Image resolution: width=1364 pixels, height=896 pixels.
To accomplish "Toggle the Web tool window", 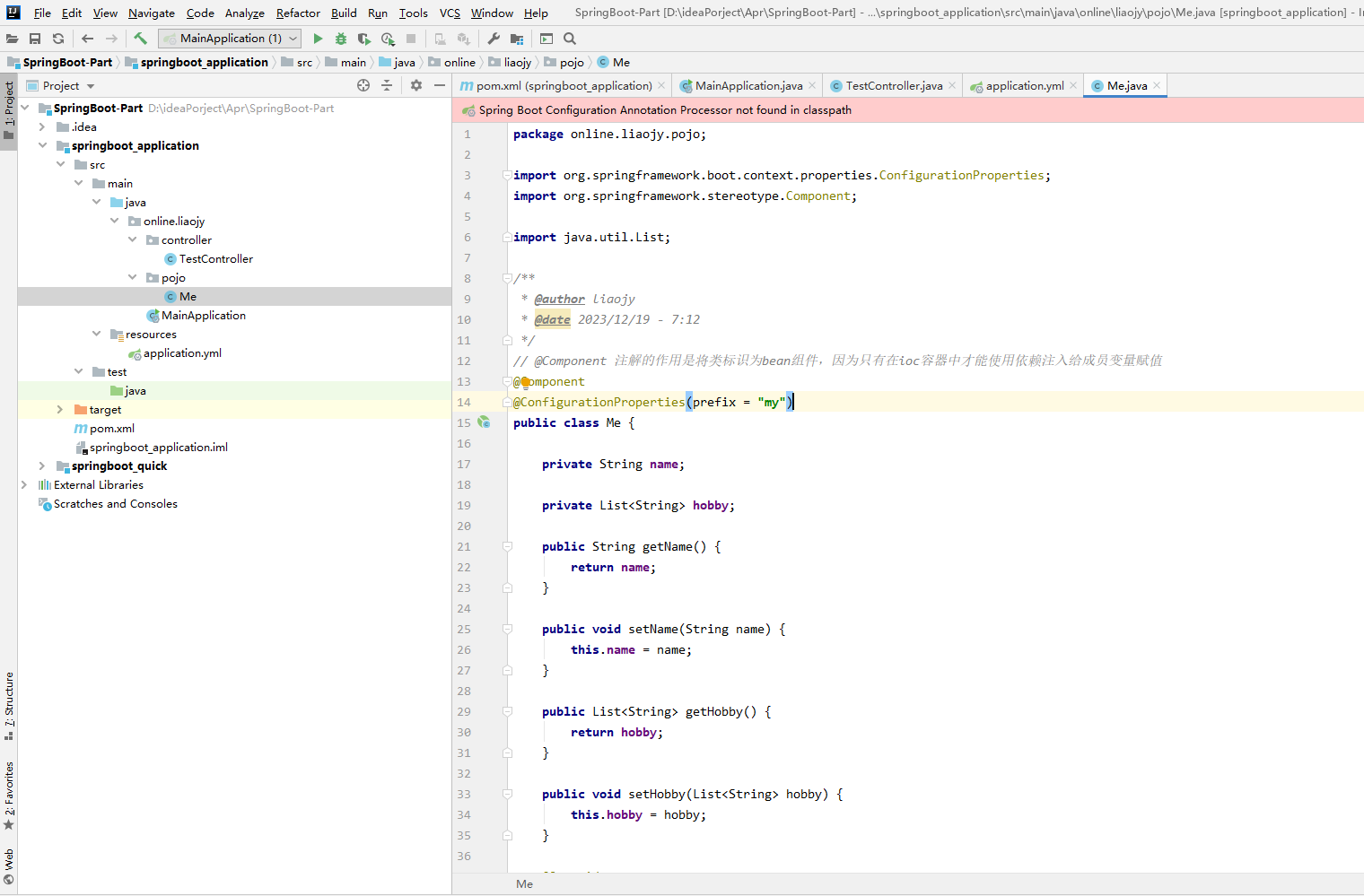I will coord(9,866).
